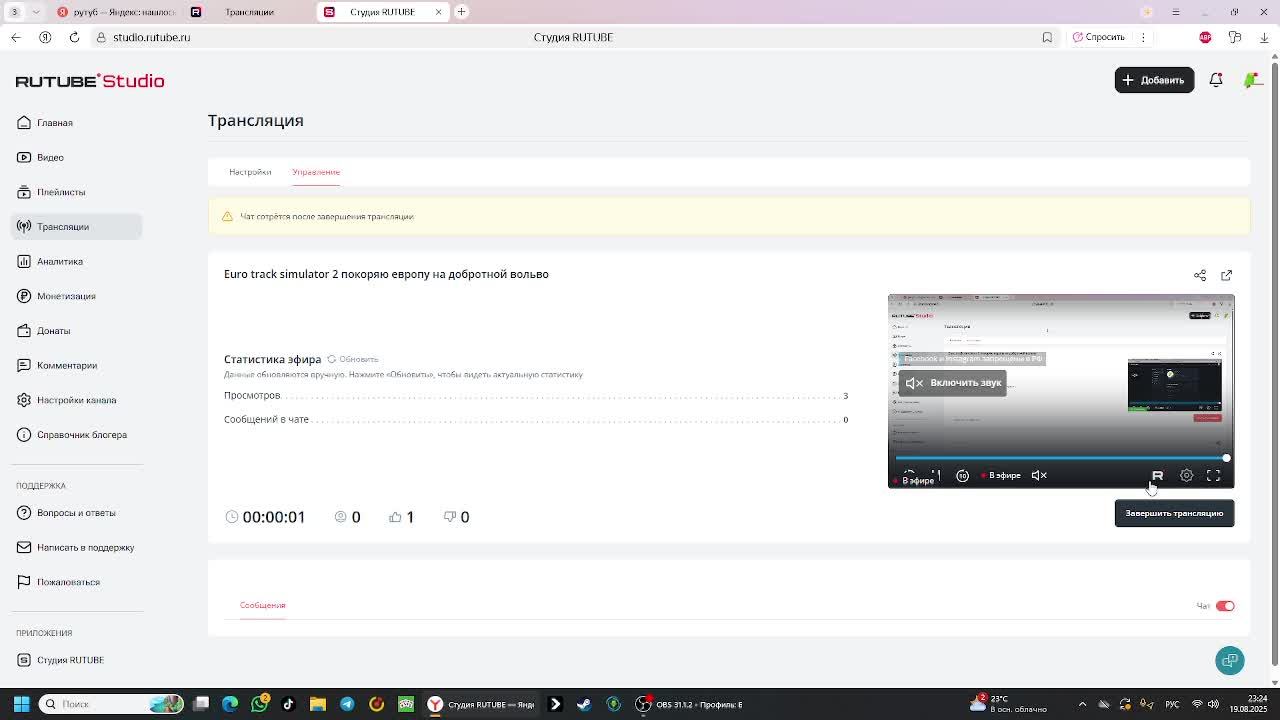Switch to the Сообщения tab
Image resolution: width=1280 pixels, height=720 pixels.
tap(262, 605)
